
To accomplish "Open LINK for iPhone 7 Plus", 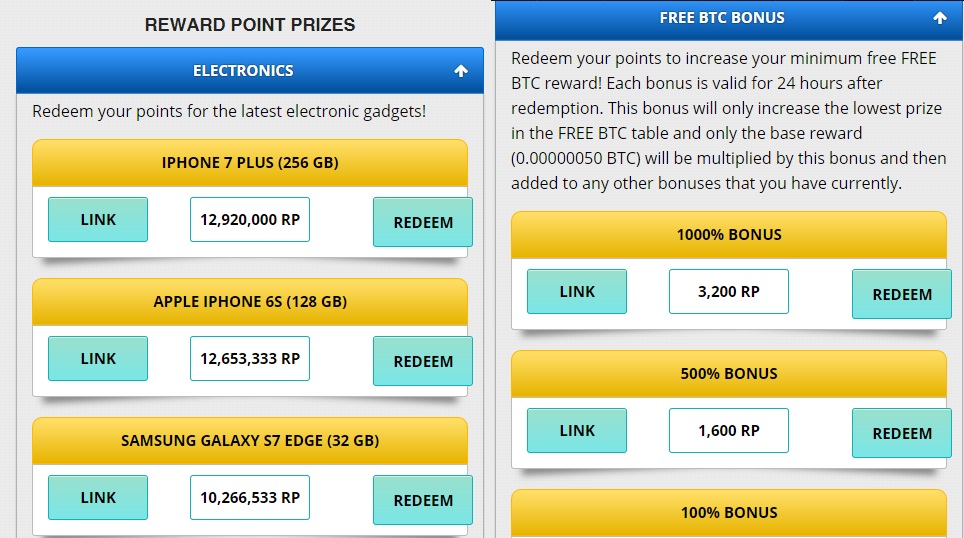I will click(x=98, y=220).
